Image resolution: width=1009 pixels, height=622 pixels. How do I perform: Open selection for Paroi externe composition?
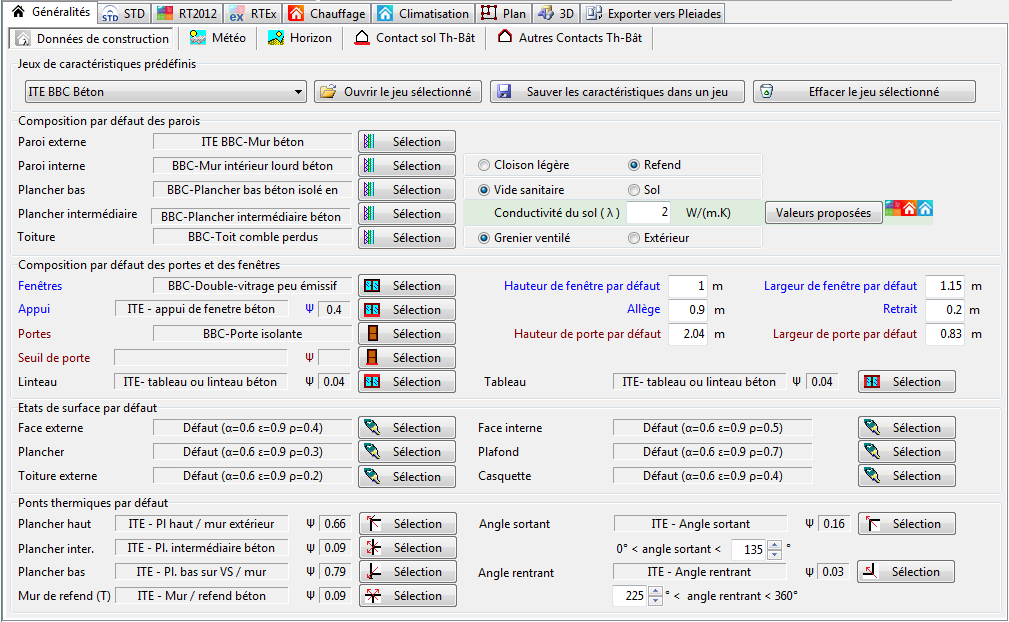click(406, 142)
